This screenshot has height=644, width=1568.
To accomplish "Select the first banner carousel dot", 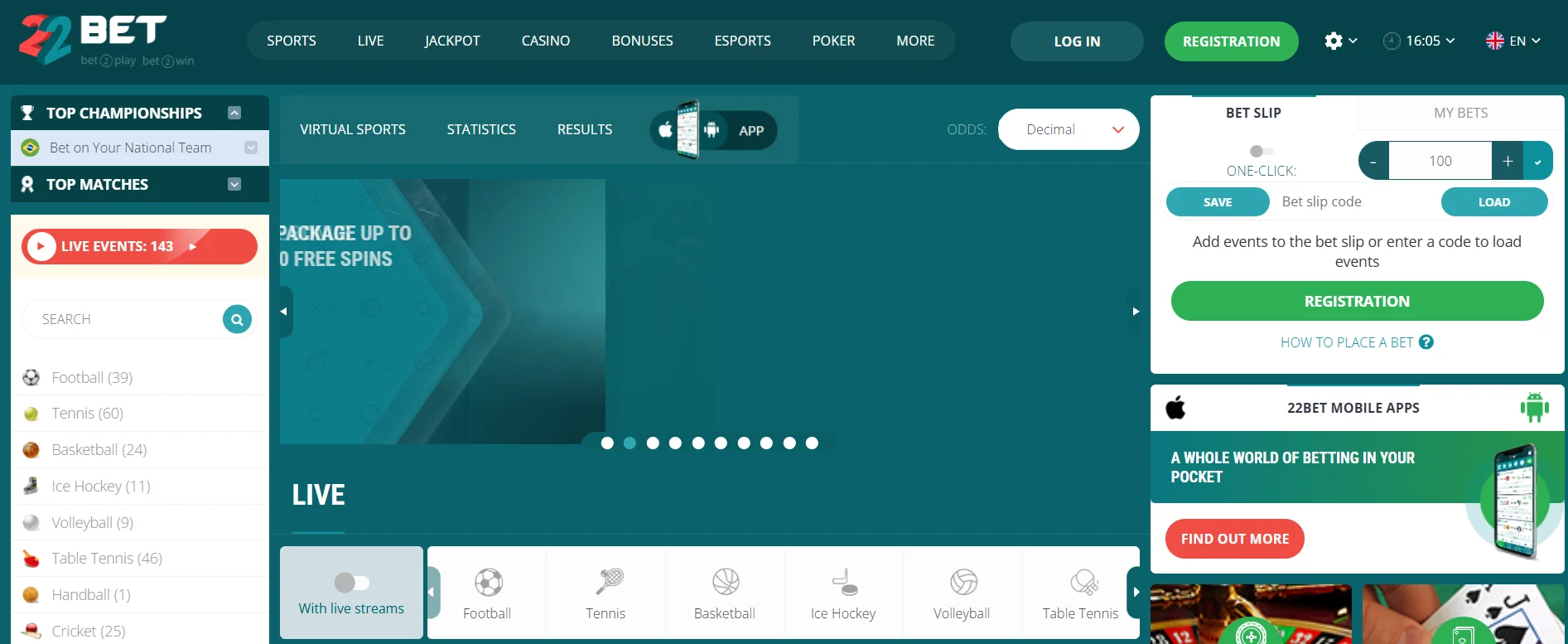I will pyautogui.click(x=607, y=443).
